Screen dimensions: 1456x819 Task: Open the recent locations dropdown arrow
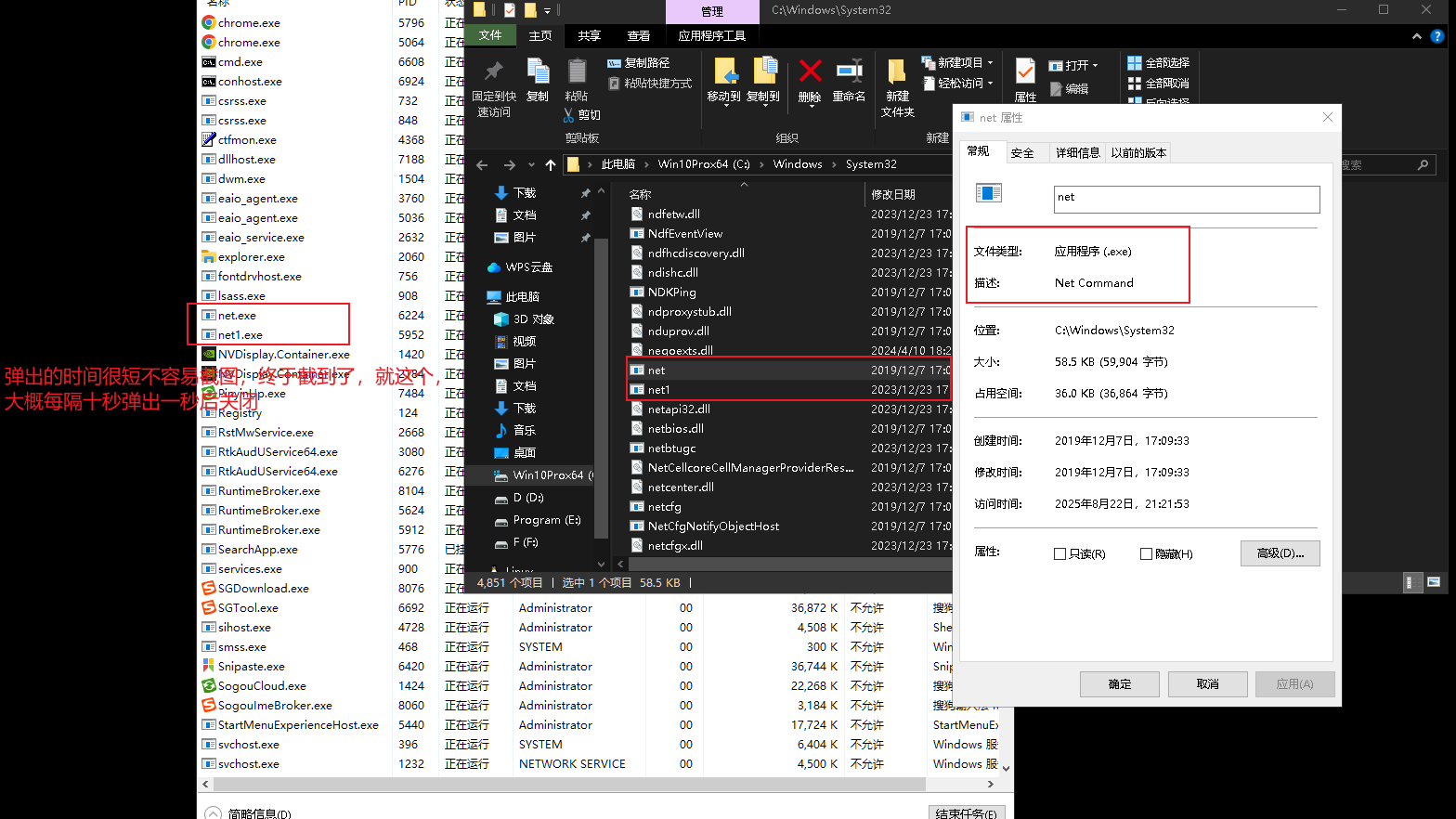coord(531,165)
